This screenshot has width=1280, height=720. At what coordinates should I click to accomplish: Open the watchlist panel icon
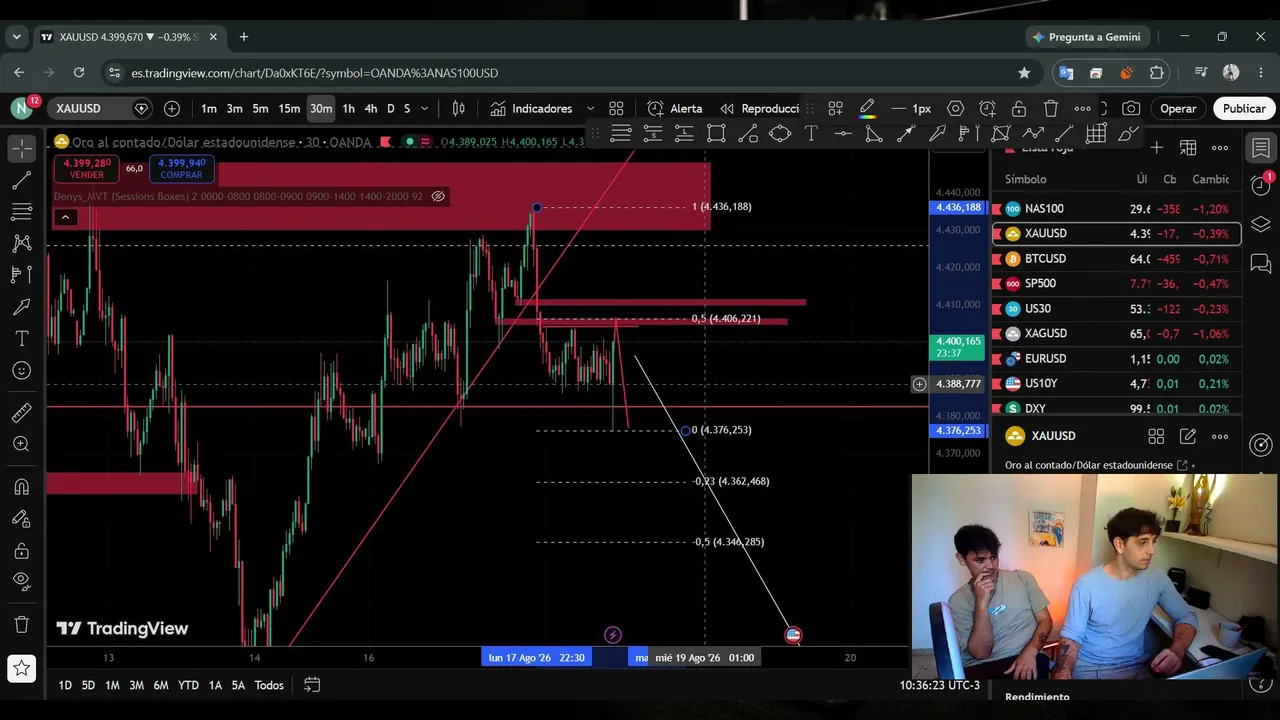pos(1261,148)
